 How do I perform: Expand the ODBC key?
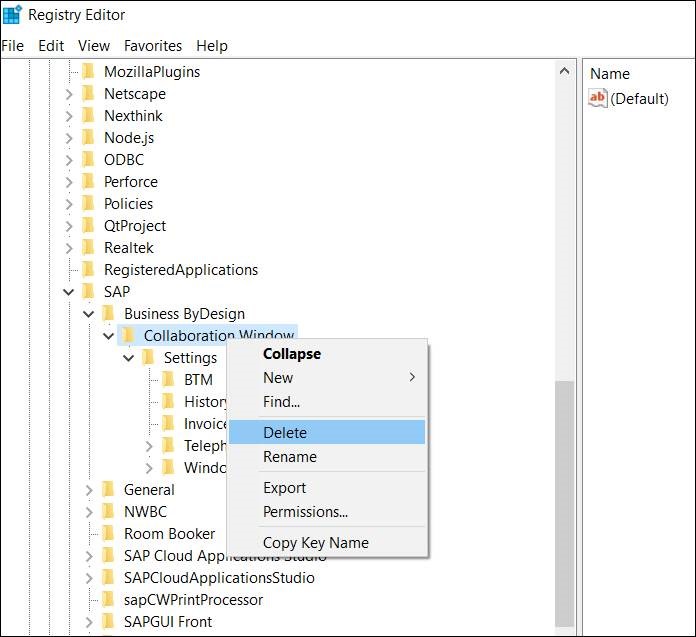(x=69, y=160)
